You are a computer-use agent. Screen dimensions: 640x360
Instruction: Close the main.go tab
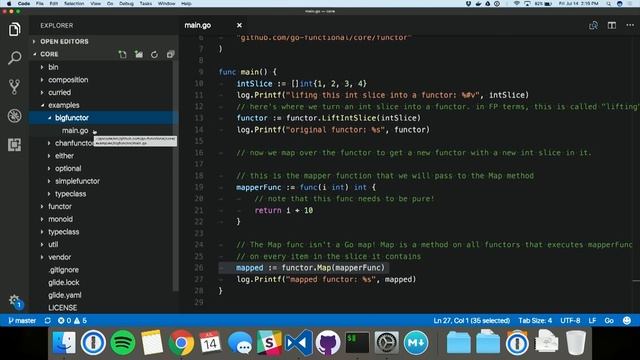(x=239, y=25)
